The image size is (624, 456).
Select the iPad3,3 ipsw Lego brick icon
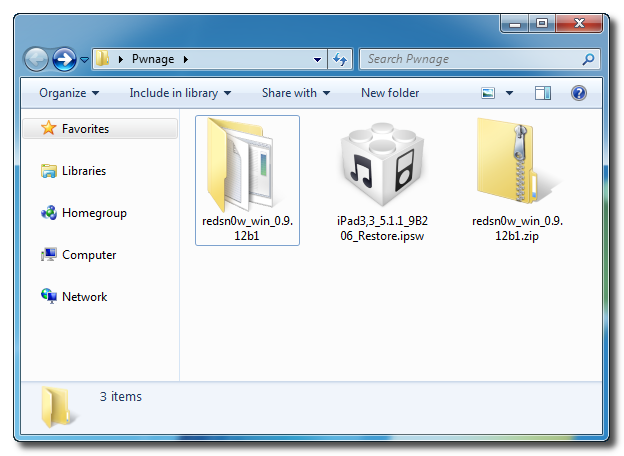(382, 165)
